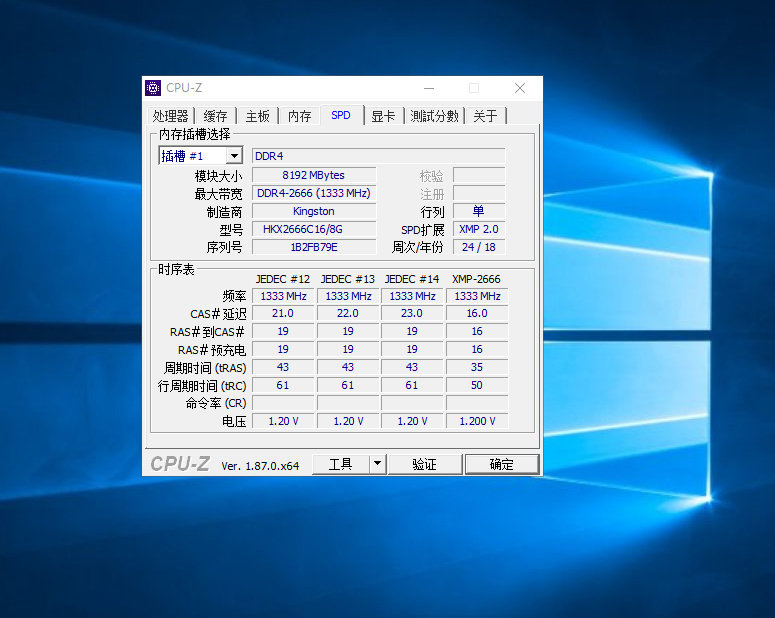Click the 验证 button
775x618 pixels.
(425, 464)
